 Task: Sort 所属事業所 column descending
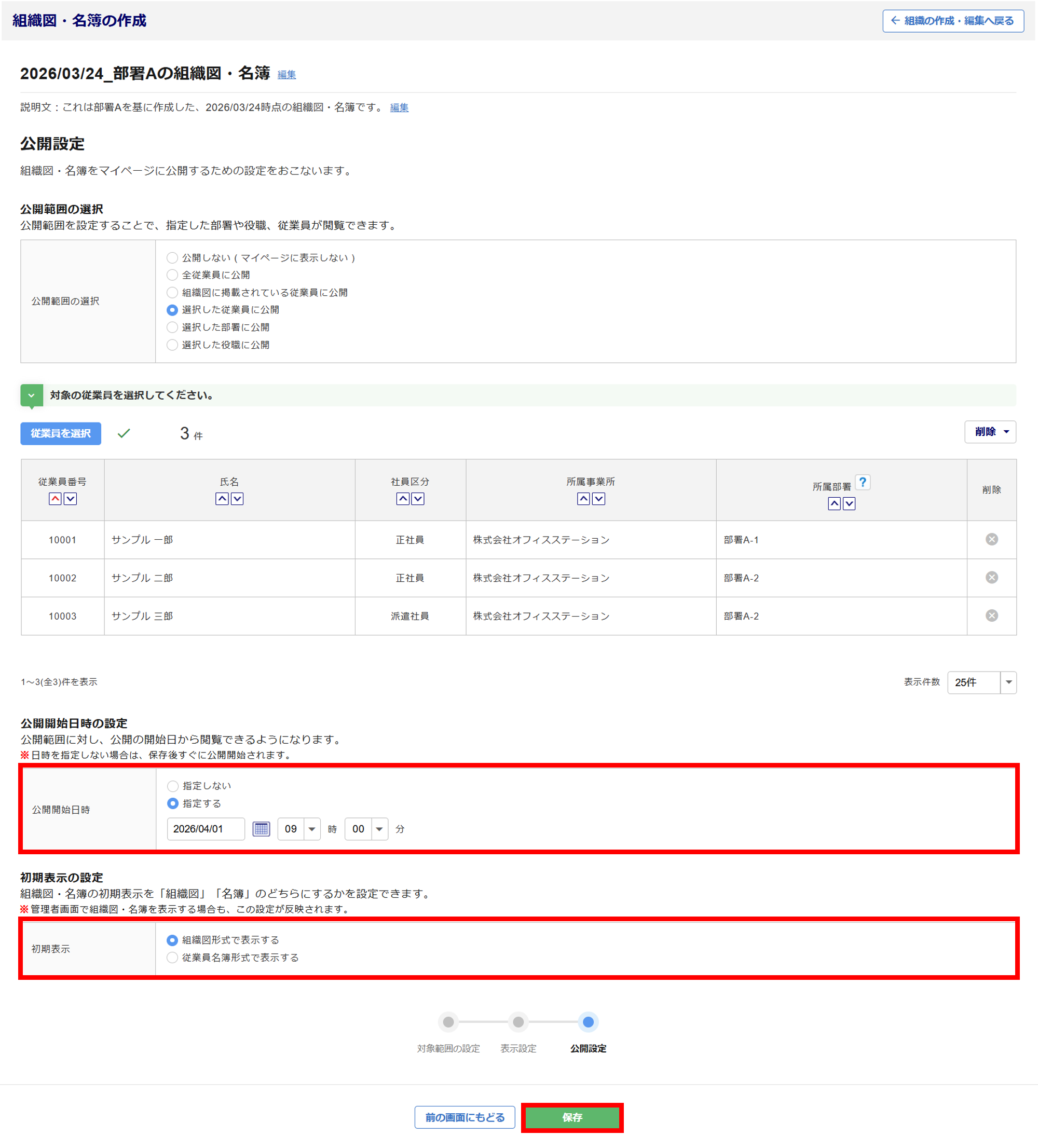coord(598,499)
